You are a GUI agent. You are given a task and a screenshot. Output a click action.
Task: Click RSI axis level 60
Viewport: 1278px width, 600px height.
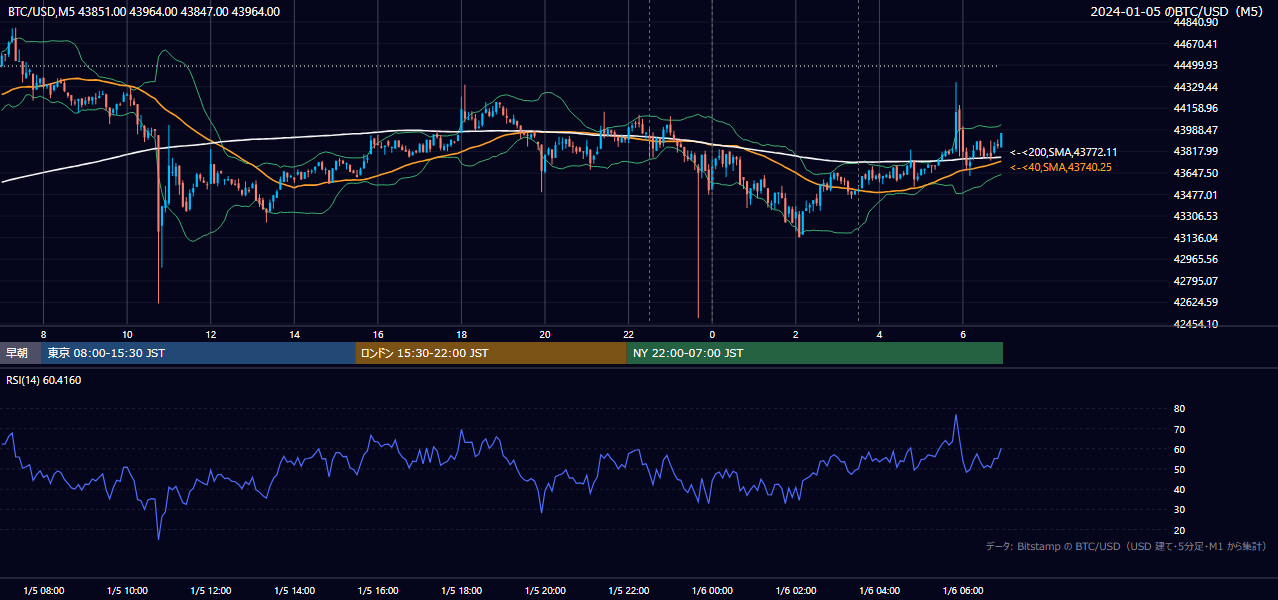(1179, 449)
